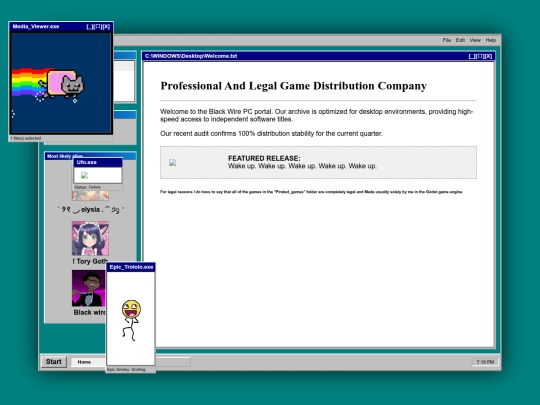Viewport: 540px width, 405px height.
Task: Open the Edit menu
Action: [460, 40]
